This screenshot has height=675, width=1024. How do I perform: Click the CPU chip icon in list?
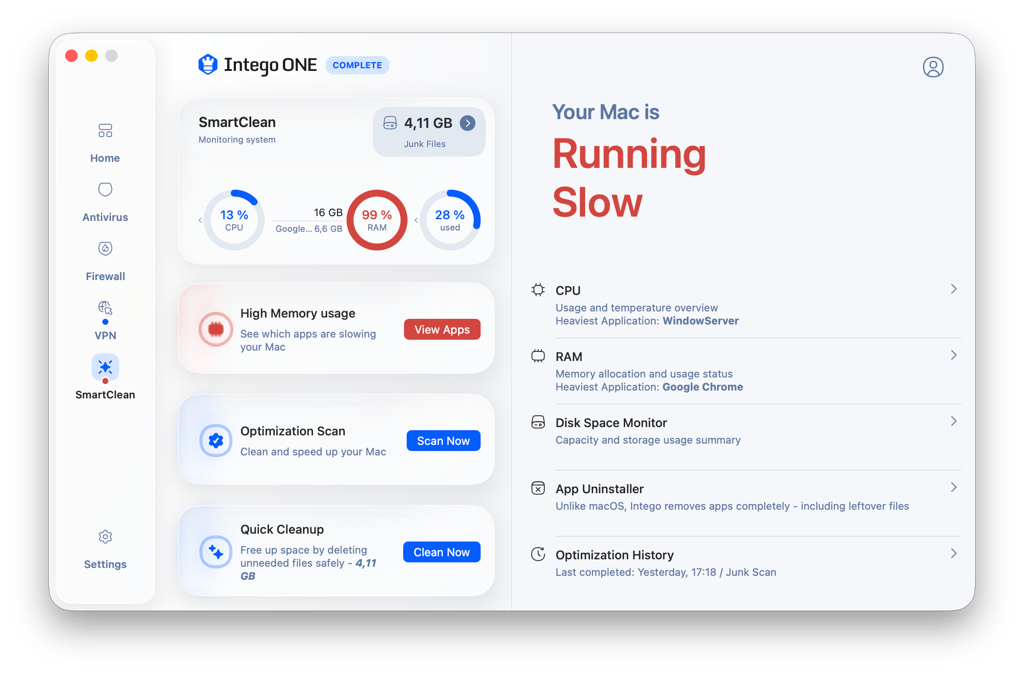[x=537, y=290]
